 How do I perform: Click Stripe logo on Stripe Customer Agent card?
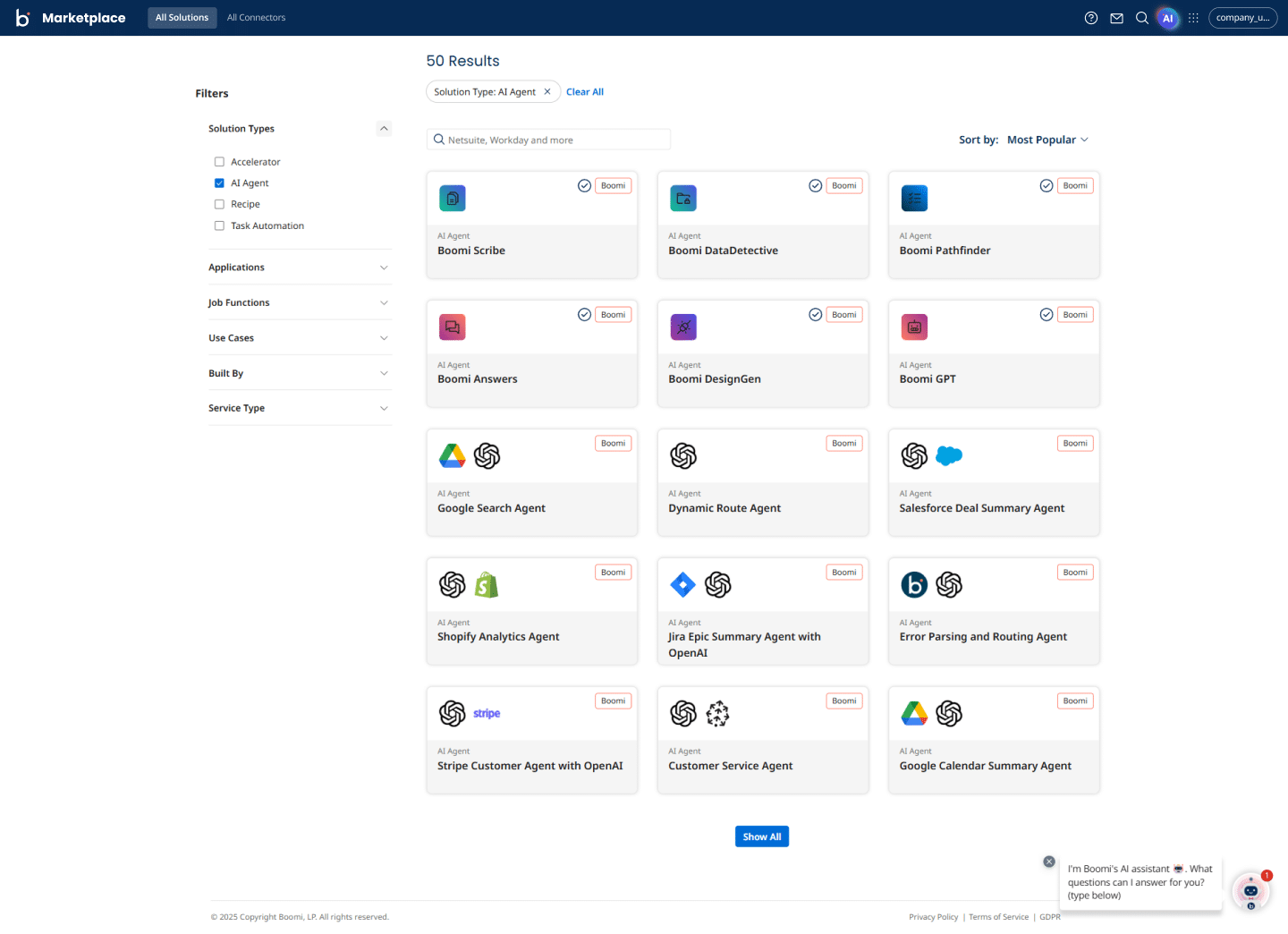[487, 714]
